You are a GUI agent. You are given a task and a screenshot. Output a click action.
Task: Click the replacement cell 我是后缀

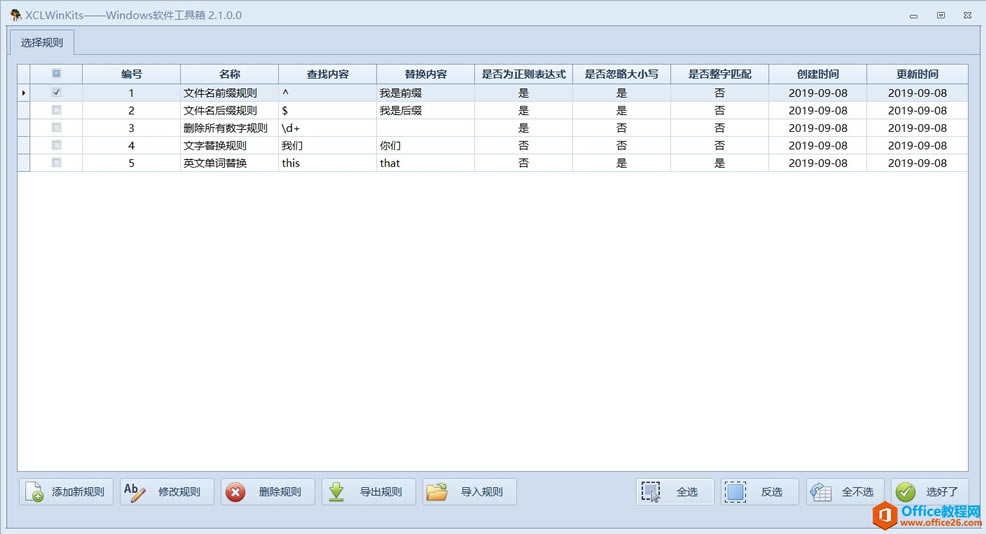[426, 110]
